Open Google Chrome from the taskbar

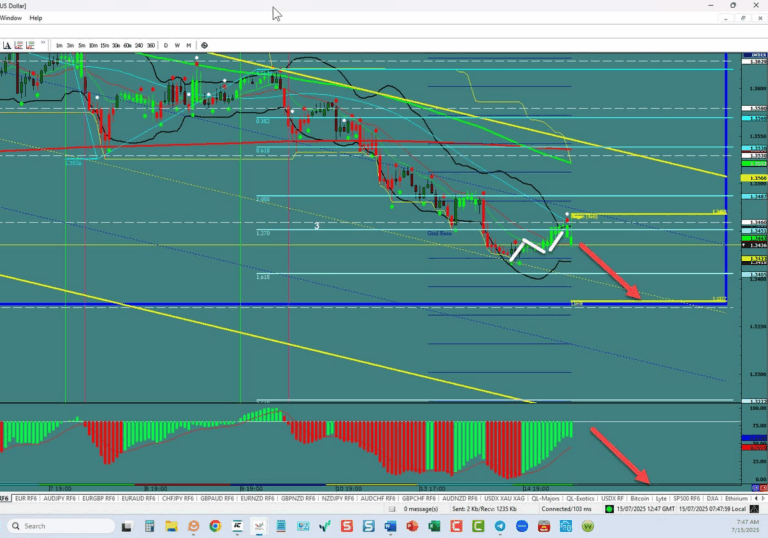(215, 527)
